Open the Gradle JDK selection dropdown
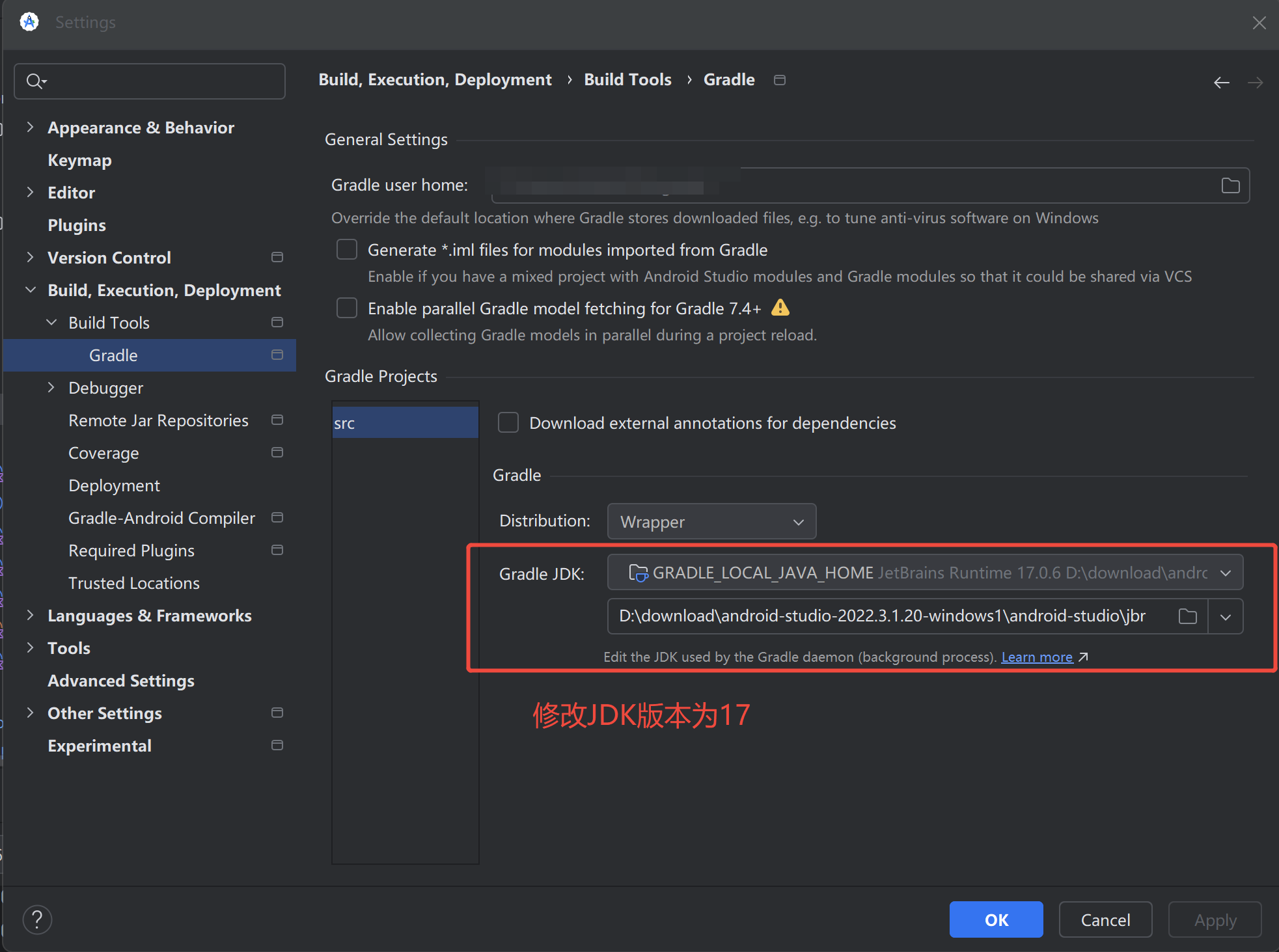Viewport: 1279px width, 952px height. tap(924, 573)
